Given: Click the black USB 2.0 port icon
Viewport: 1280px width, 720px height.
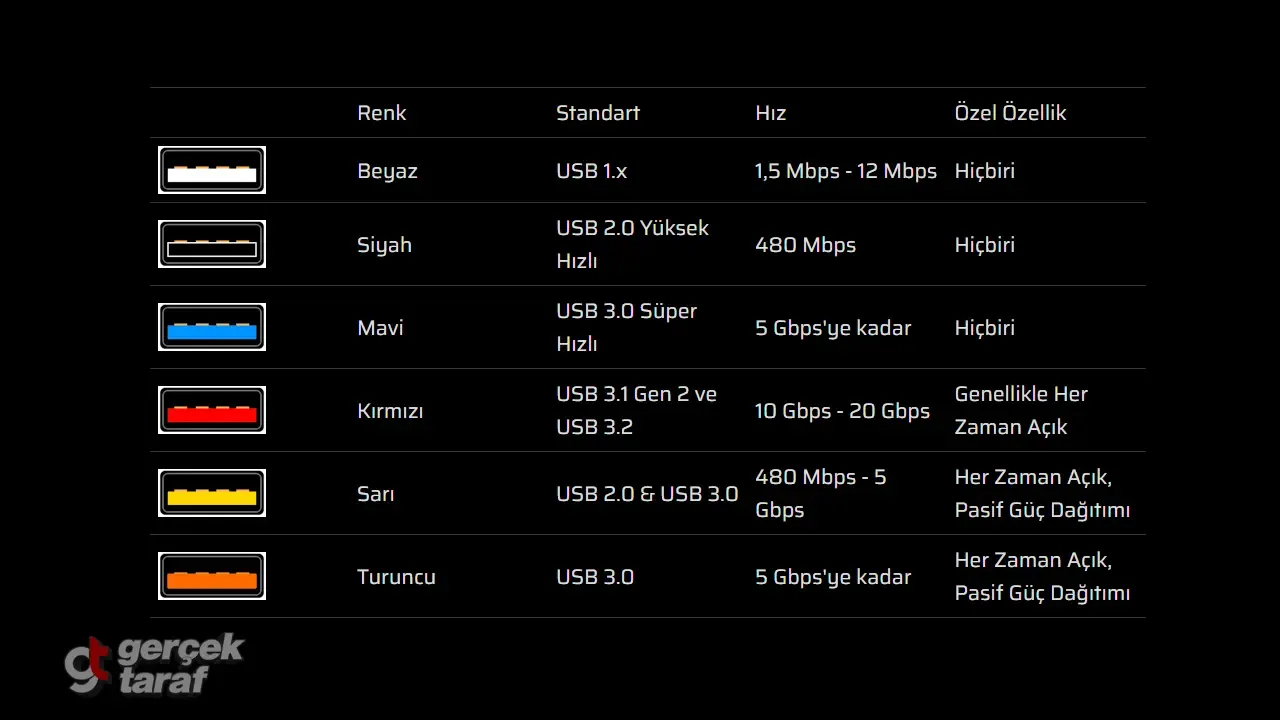Looking at the screenshot, I should point(212,244).
